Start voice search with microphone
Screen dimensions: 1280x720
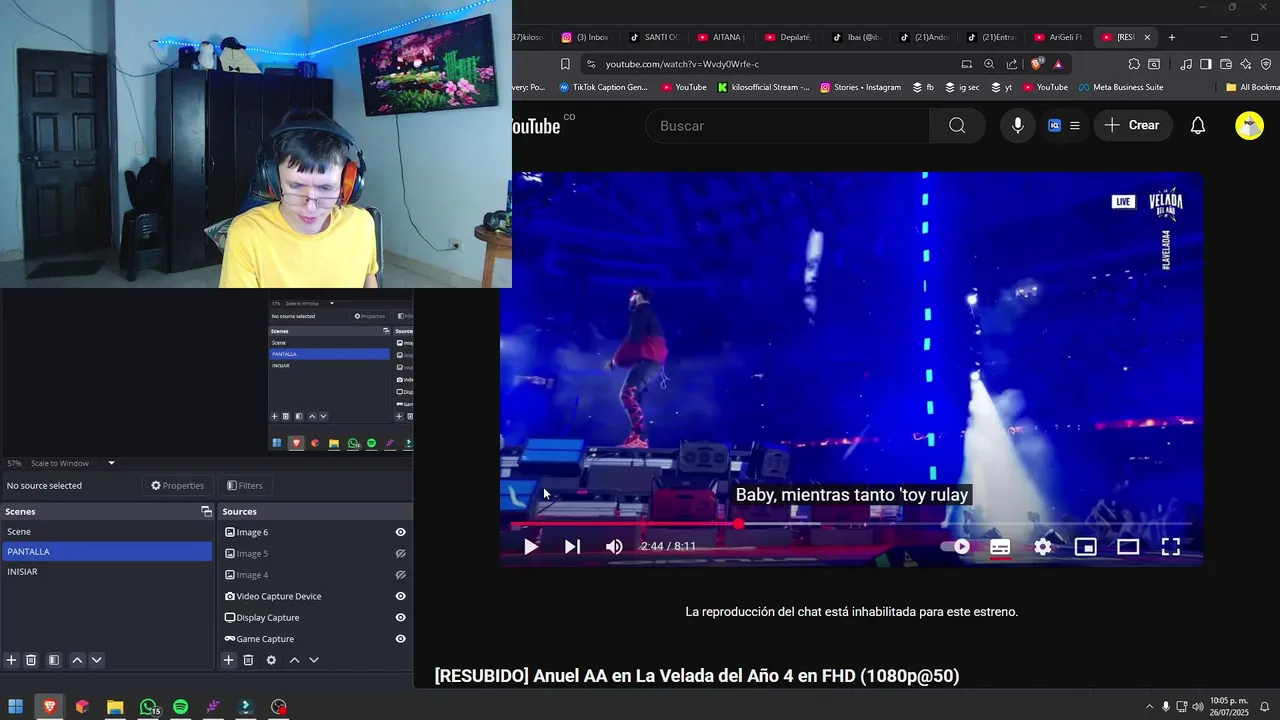coord(1018,126)
